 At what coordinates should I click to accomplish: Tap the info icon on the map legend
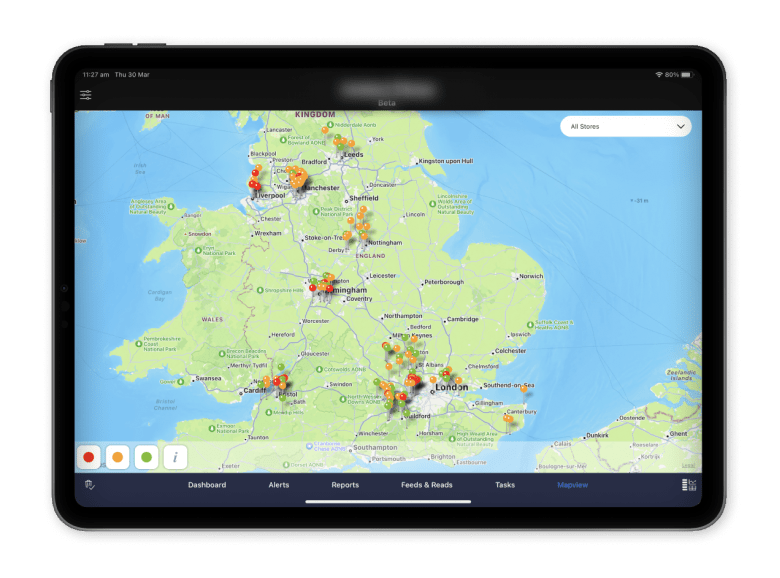[175, 457]
